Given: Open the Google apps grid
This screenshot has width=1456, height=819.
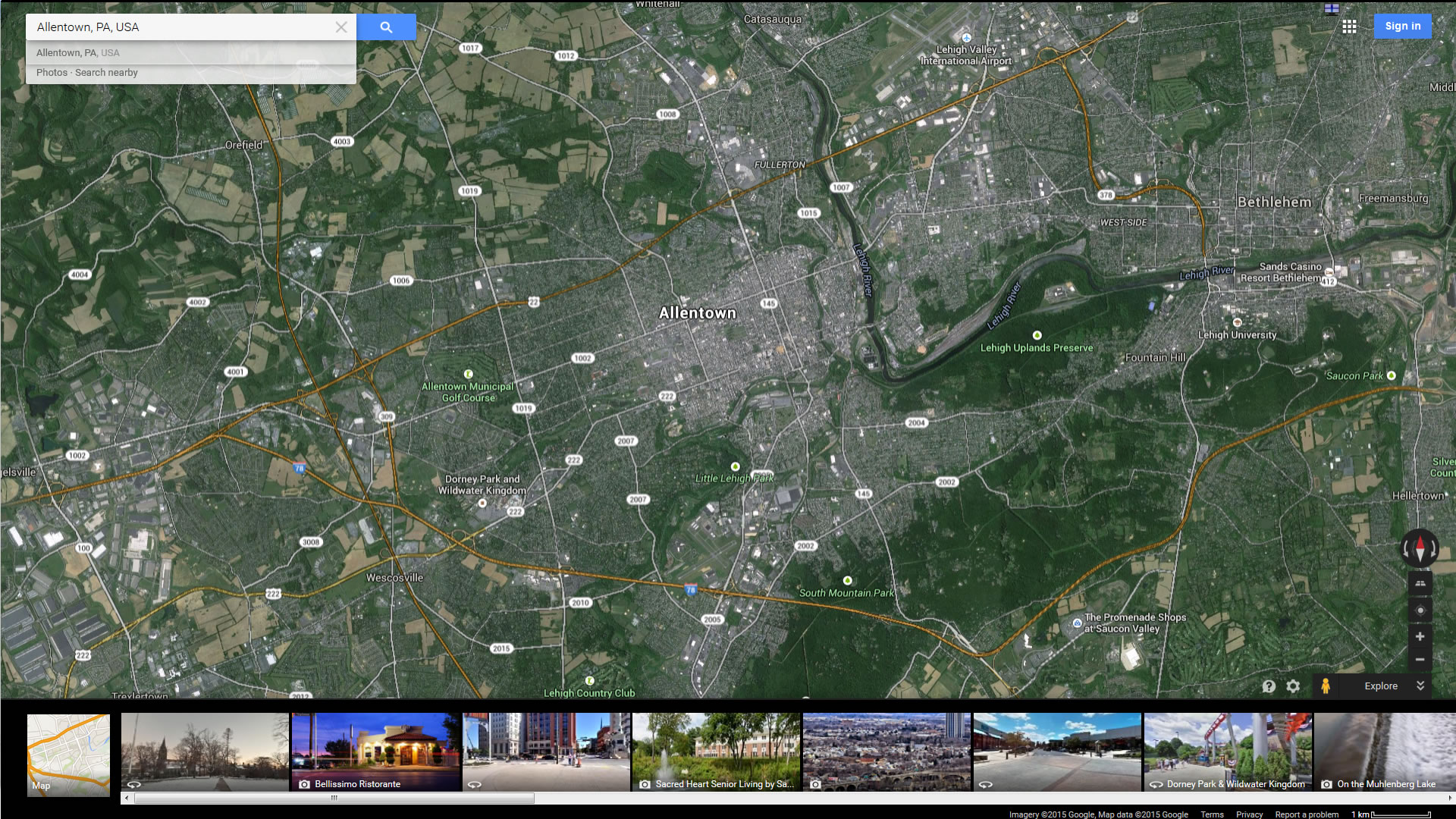Looking at the screenshot, I should pos(1349,27).
